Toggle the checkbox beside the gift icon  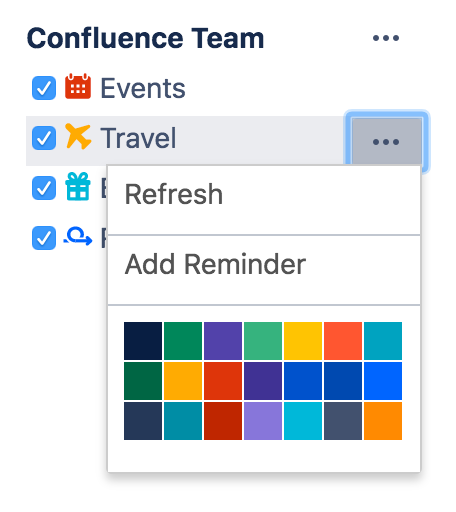point(44,188)
